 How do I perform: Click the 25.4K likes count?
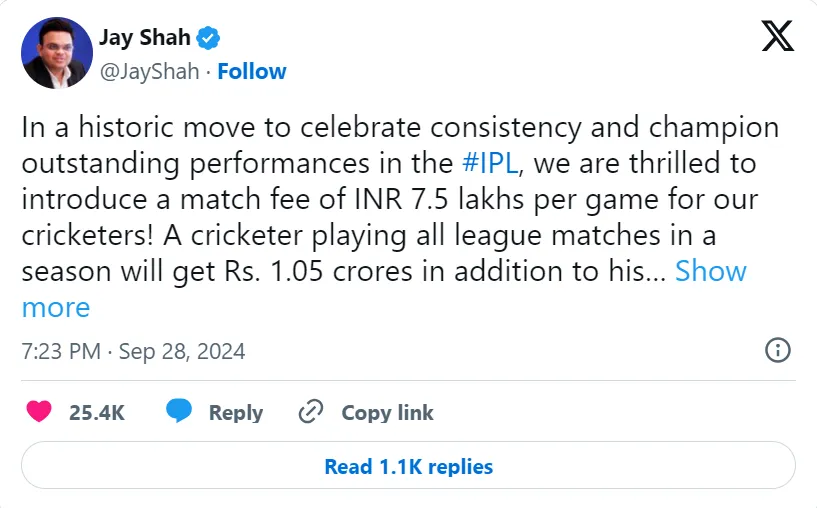pyautogui.click(x=97, y=412)
